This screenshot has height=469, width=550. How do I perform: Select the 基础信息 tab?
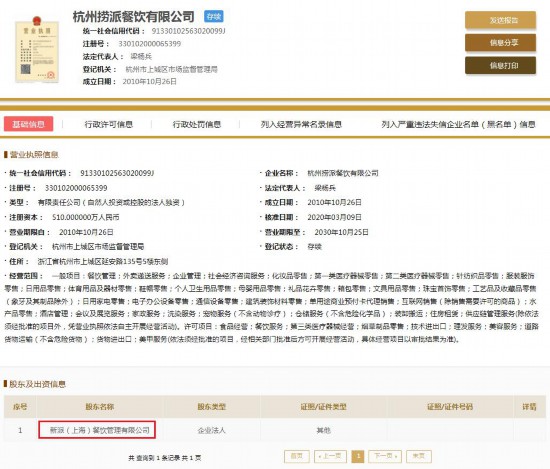coord(28,124)
